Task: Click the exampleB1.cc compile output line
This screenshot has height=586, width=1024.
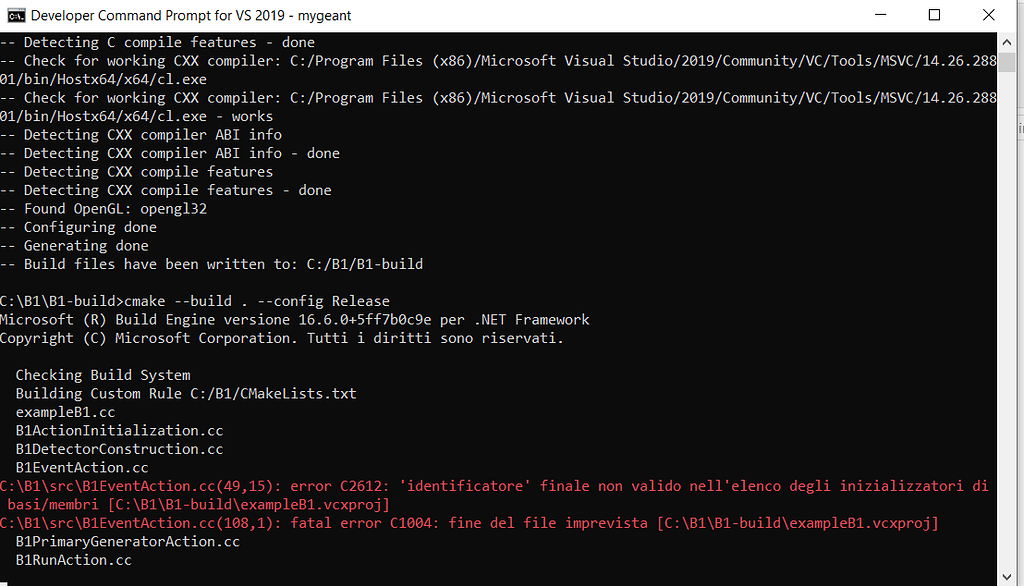Action: click(65, 411)
